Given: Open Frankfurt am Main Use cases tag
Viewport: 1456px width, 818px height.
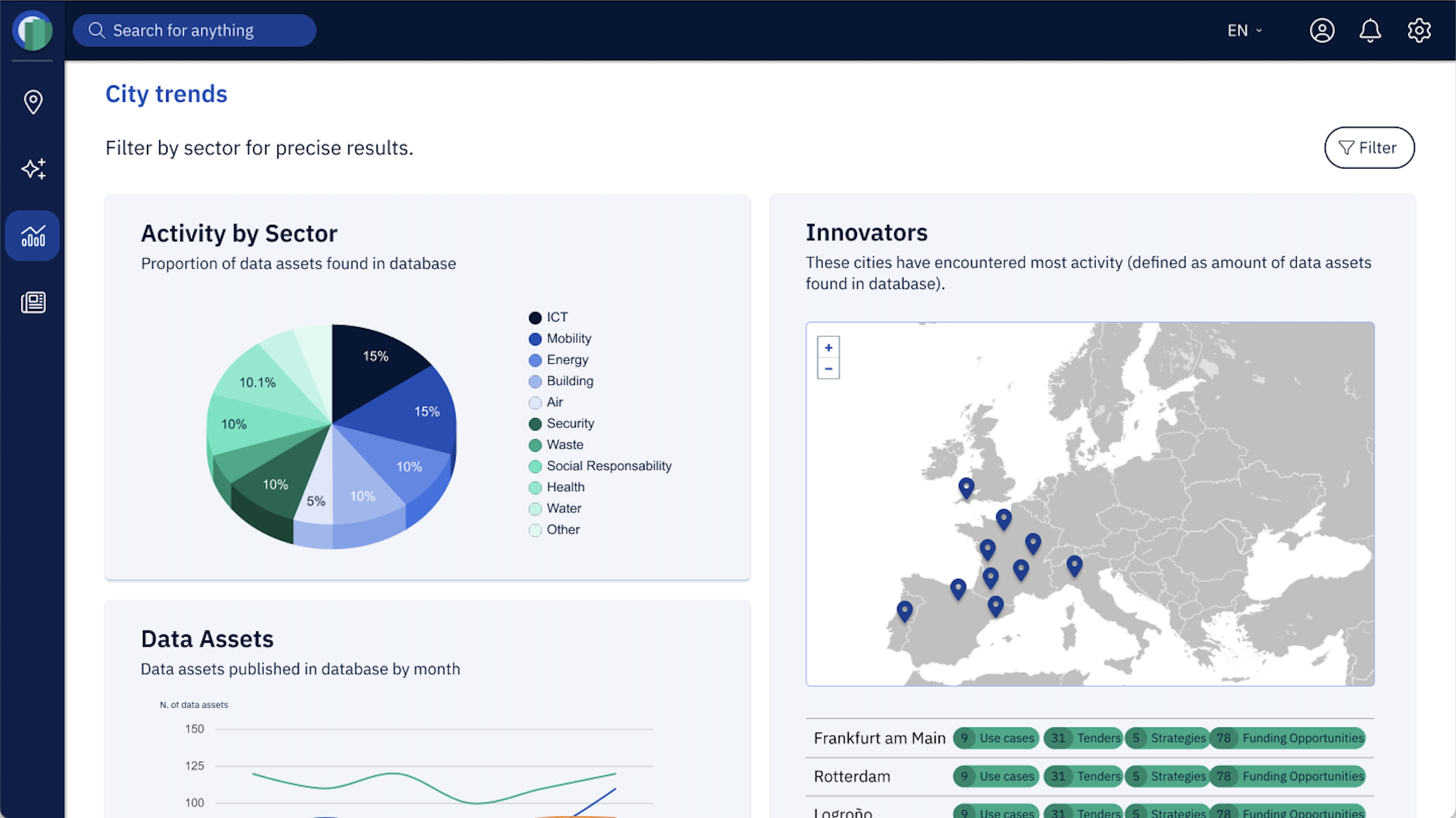Looking at the screenshot, I should click(996, 738).
